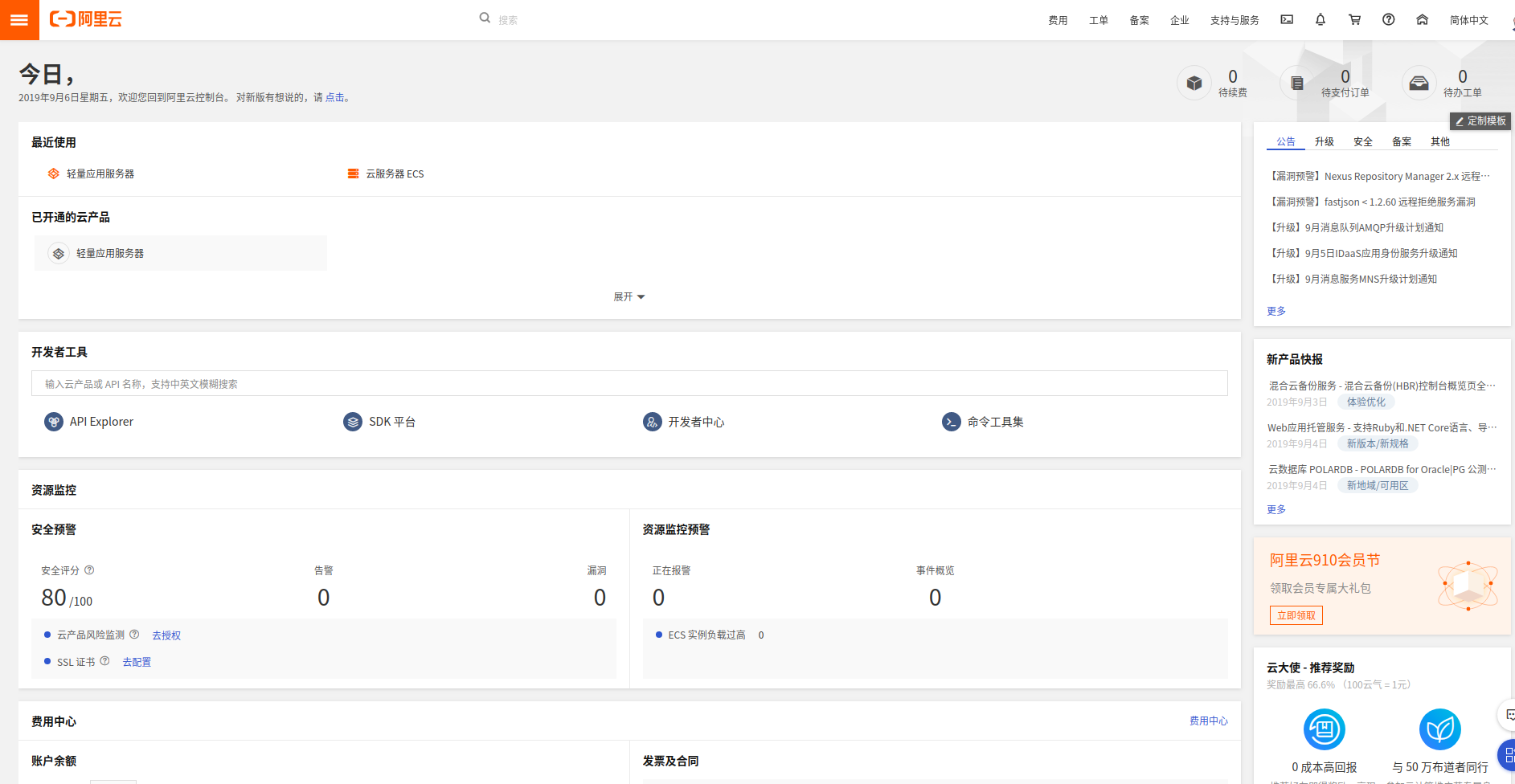
Task: Open the 9月消息队列AMQP升级 notice
Action: point(1356,227)
